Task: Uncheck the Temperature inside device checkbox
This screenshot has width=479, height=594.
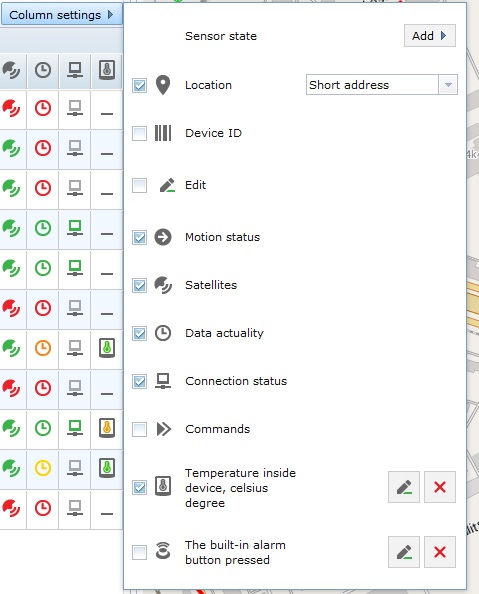Action: (139, 488)
